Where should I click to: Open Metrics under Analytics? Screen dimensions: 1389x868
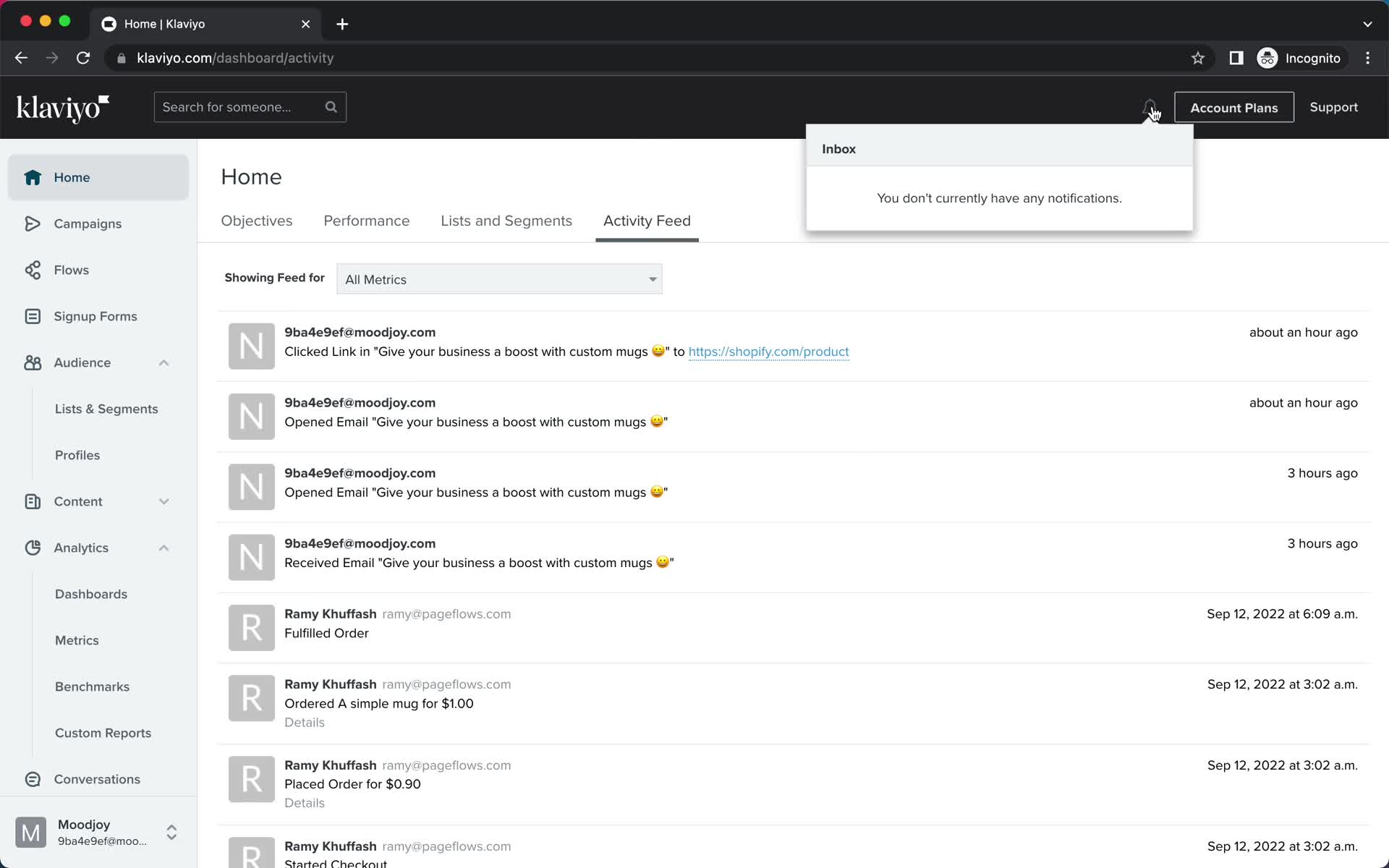(x=77, y=640)
